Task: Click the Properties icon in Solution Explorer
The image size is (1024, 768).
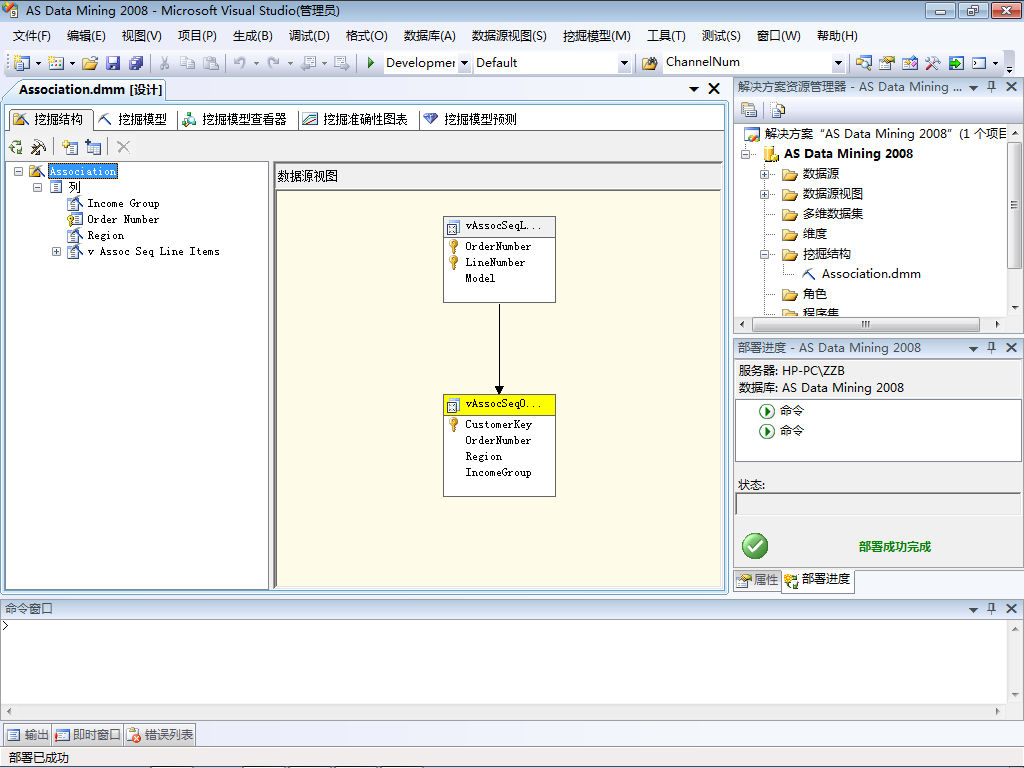Action: [x=749, y=110]
